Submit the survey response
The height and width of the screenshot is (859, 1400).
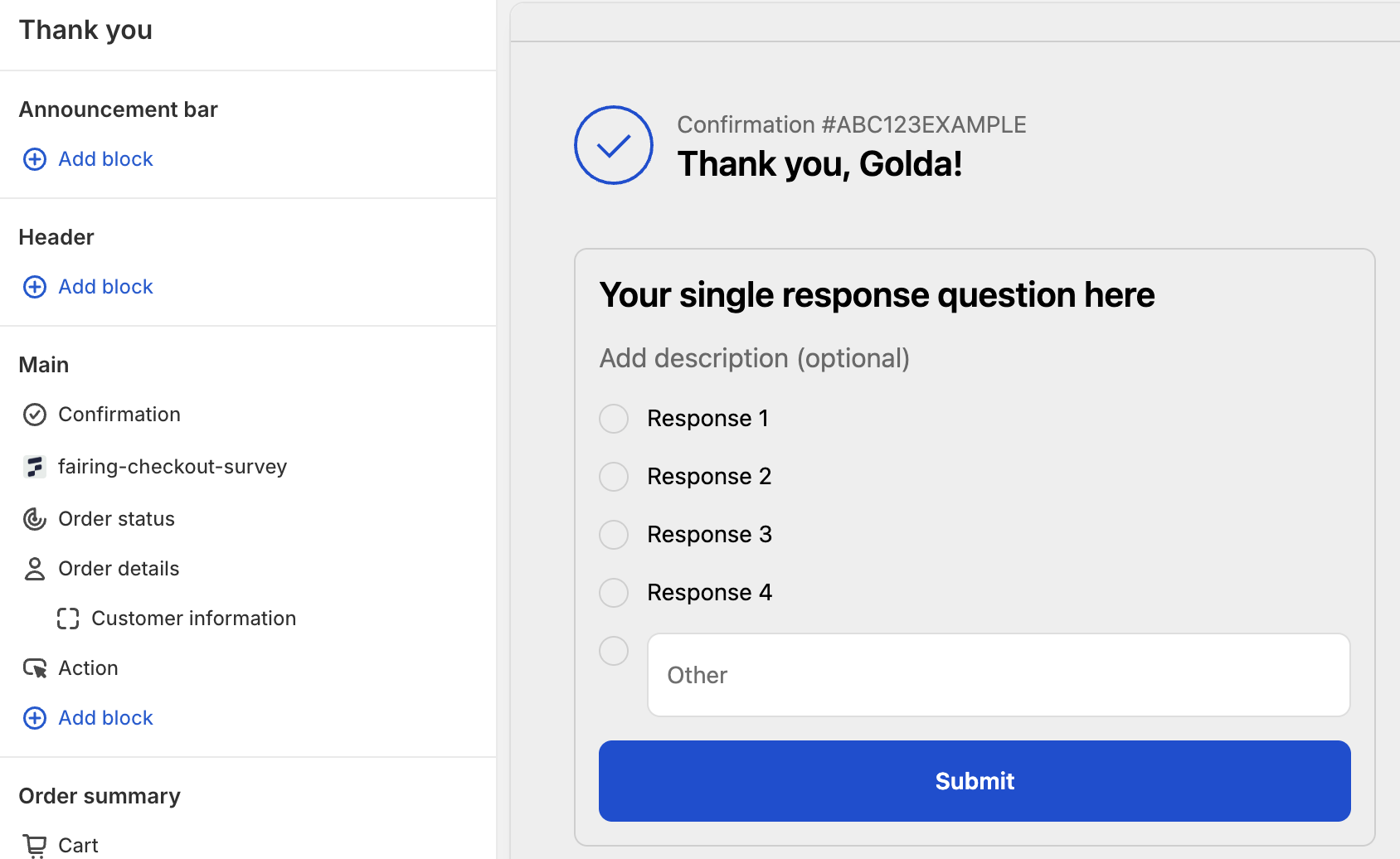975,781
